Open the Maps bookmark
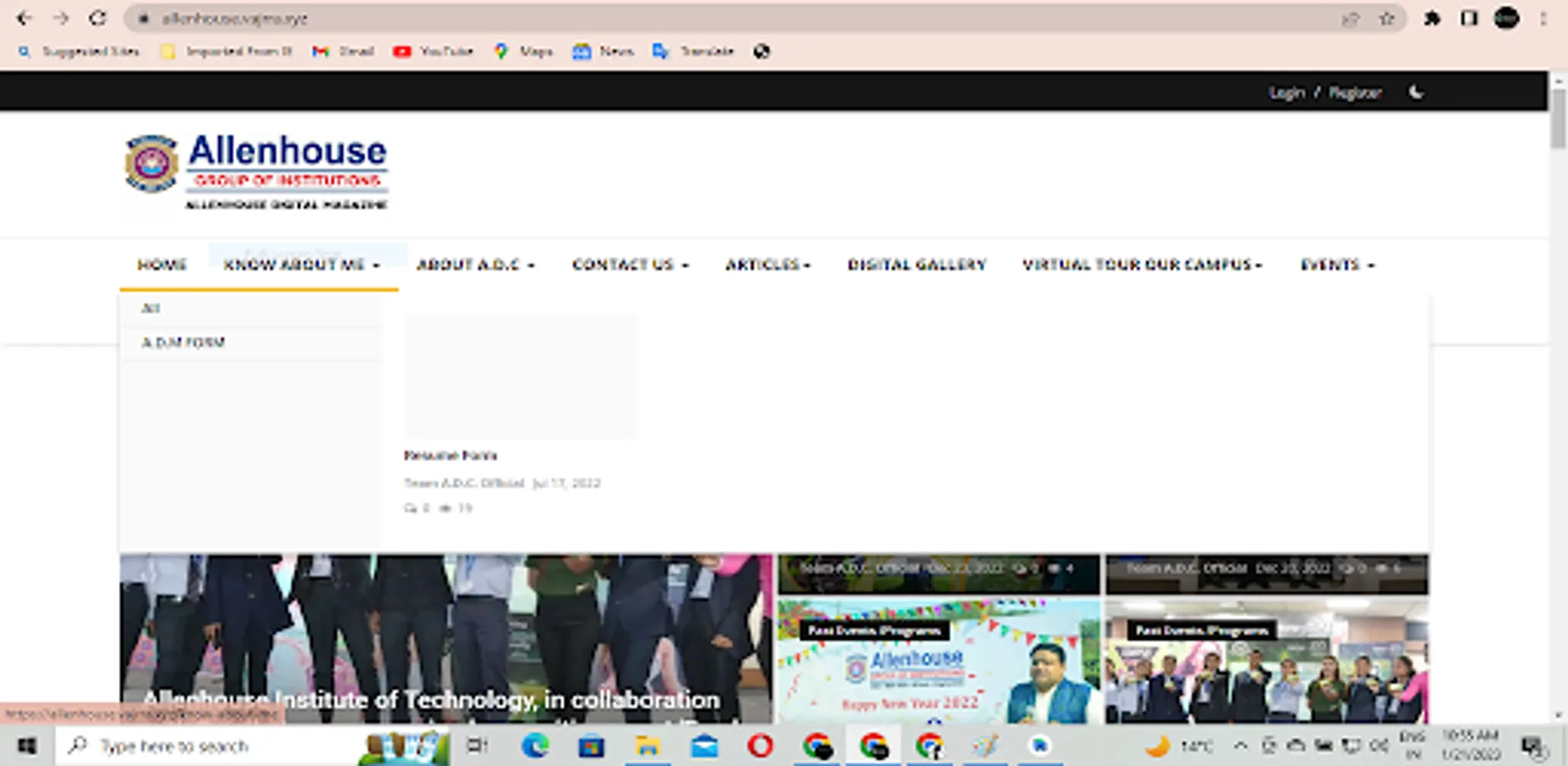Image resolution: width=1568 pixels, height=766 pixels. 524,51
